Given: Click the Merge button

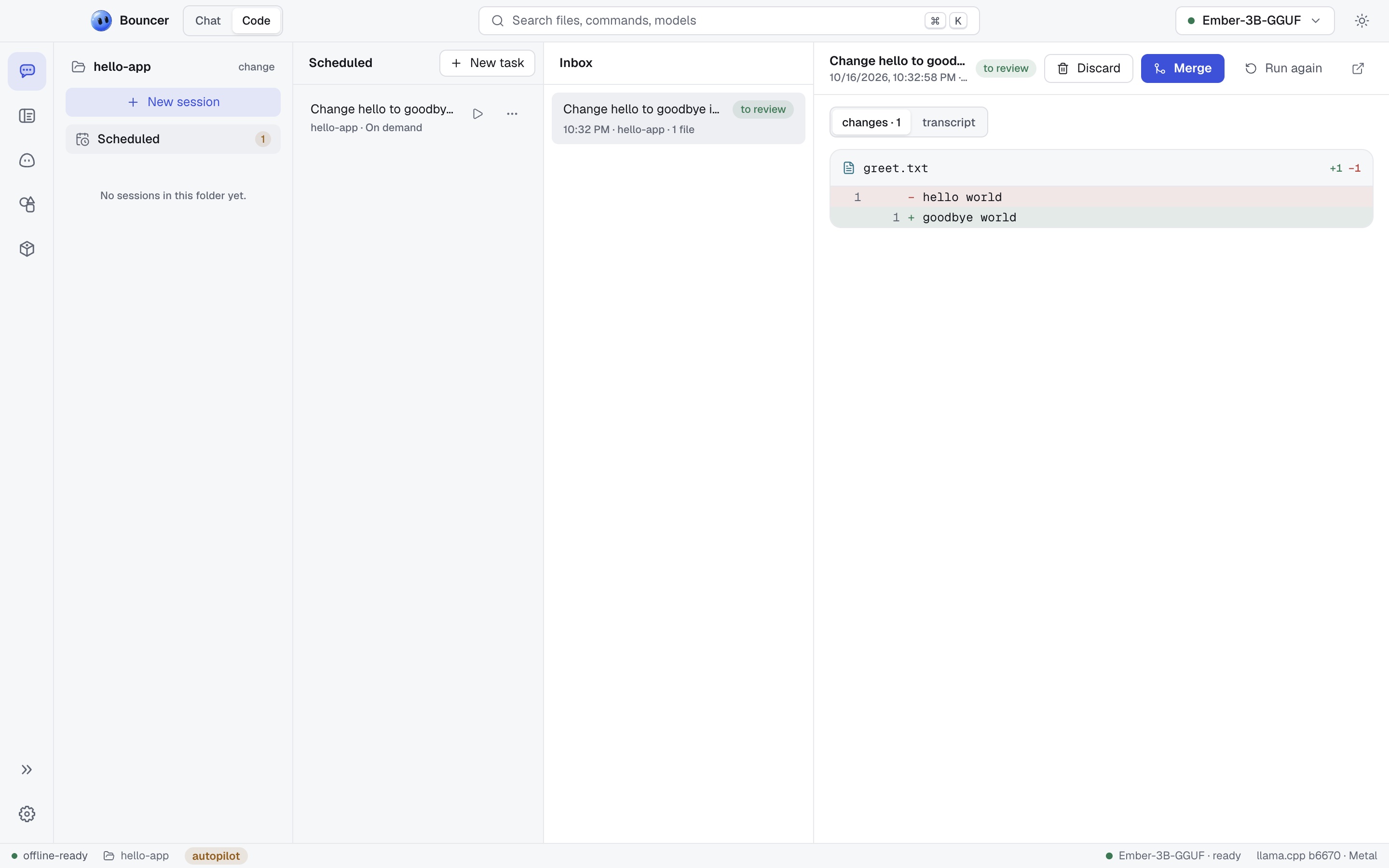Looking at the screenshot, I should point(1183,68).
